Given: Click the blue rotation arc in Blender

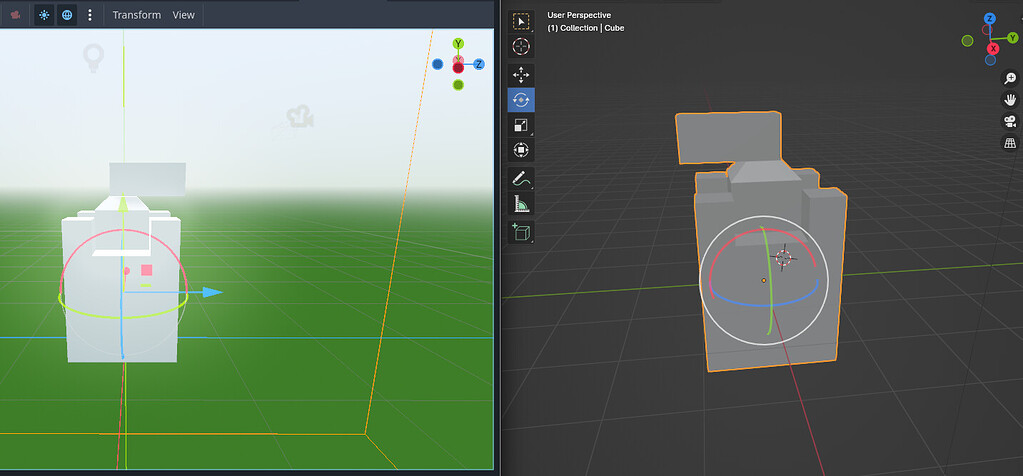Looking at the screenshot, I should [x=763, y=305].
